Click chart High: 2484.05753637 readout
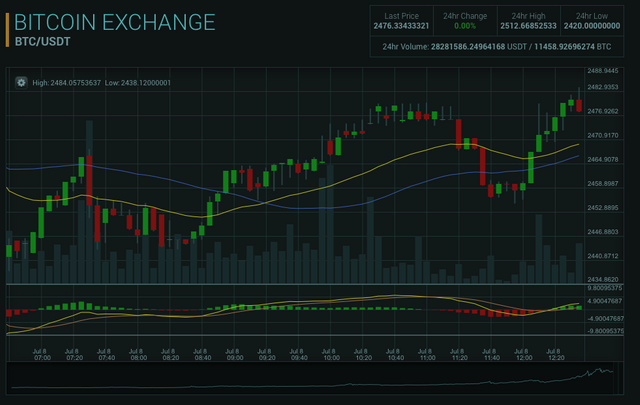Screen dimensions: 640x405 pyautogui.click(x=67, y=83)
